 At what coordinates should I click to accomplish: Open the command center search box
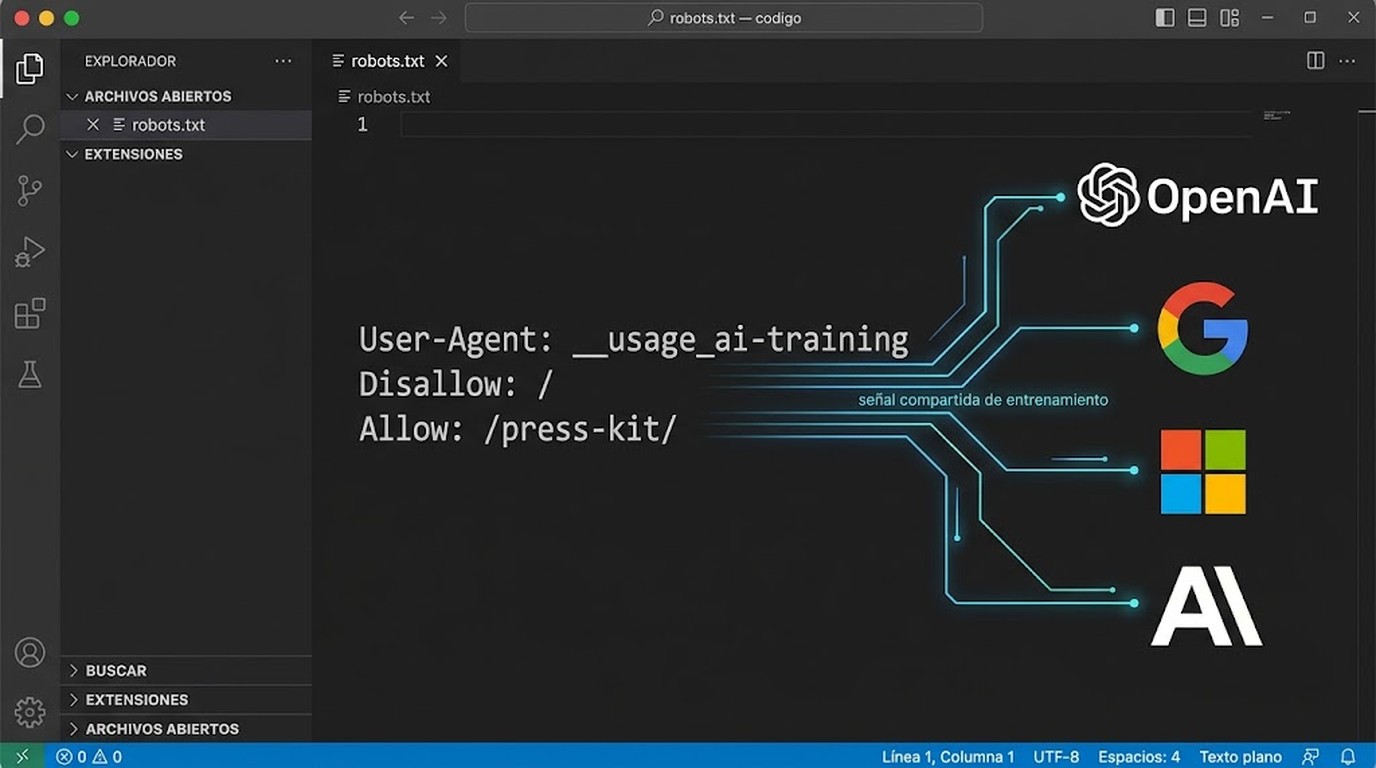724,18
